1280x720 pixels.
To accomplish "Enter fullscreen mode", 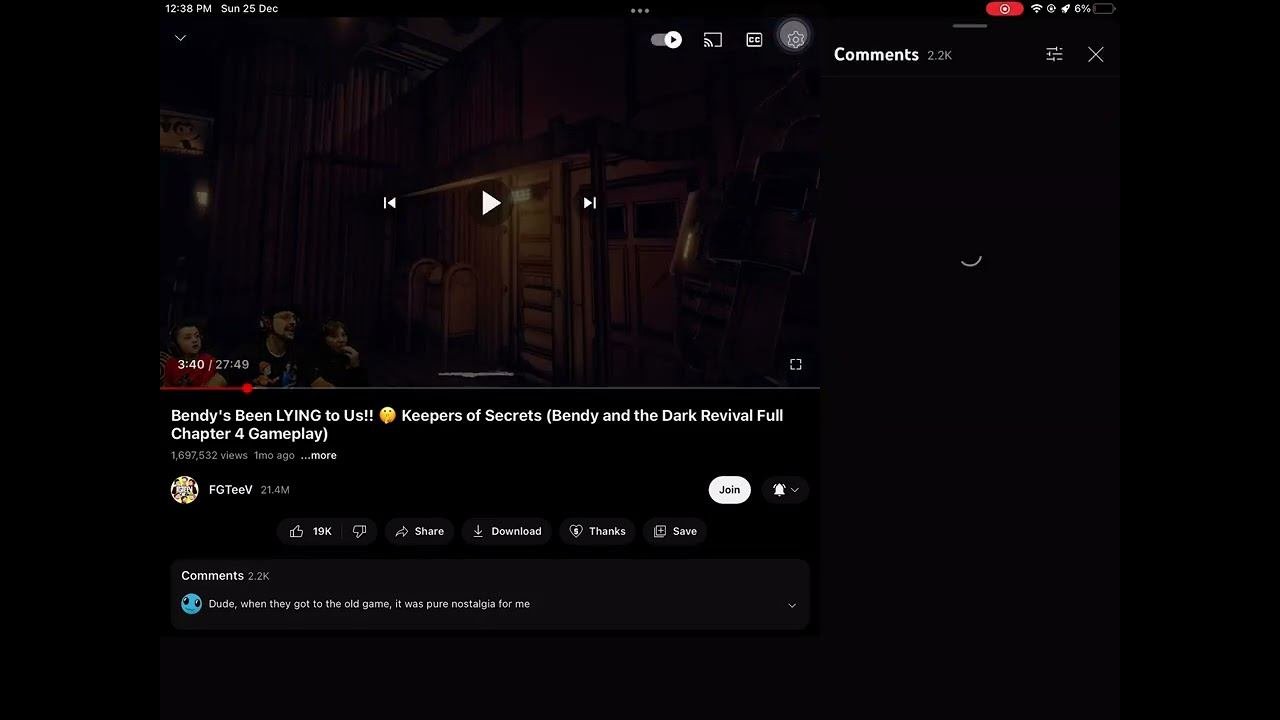I will (796, 365).
